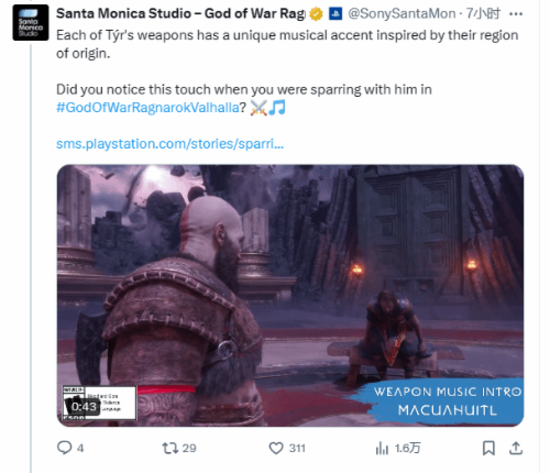Image resolution: width=550 pixels, height=473 pixels.
Task: Click the Weapon Music Intro Macuahuitl banner
Action: point(447,401)
